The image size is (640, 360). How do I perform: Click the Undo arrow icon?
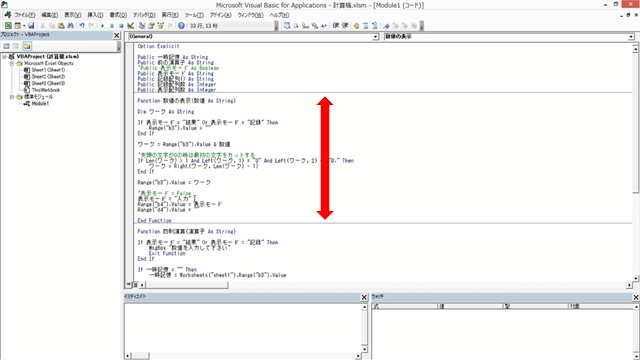pyautogui.click(x=82, y=25)
